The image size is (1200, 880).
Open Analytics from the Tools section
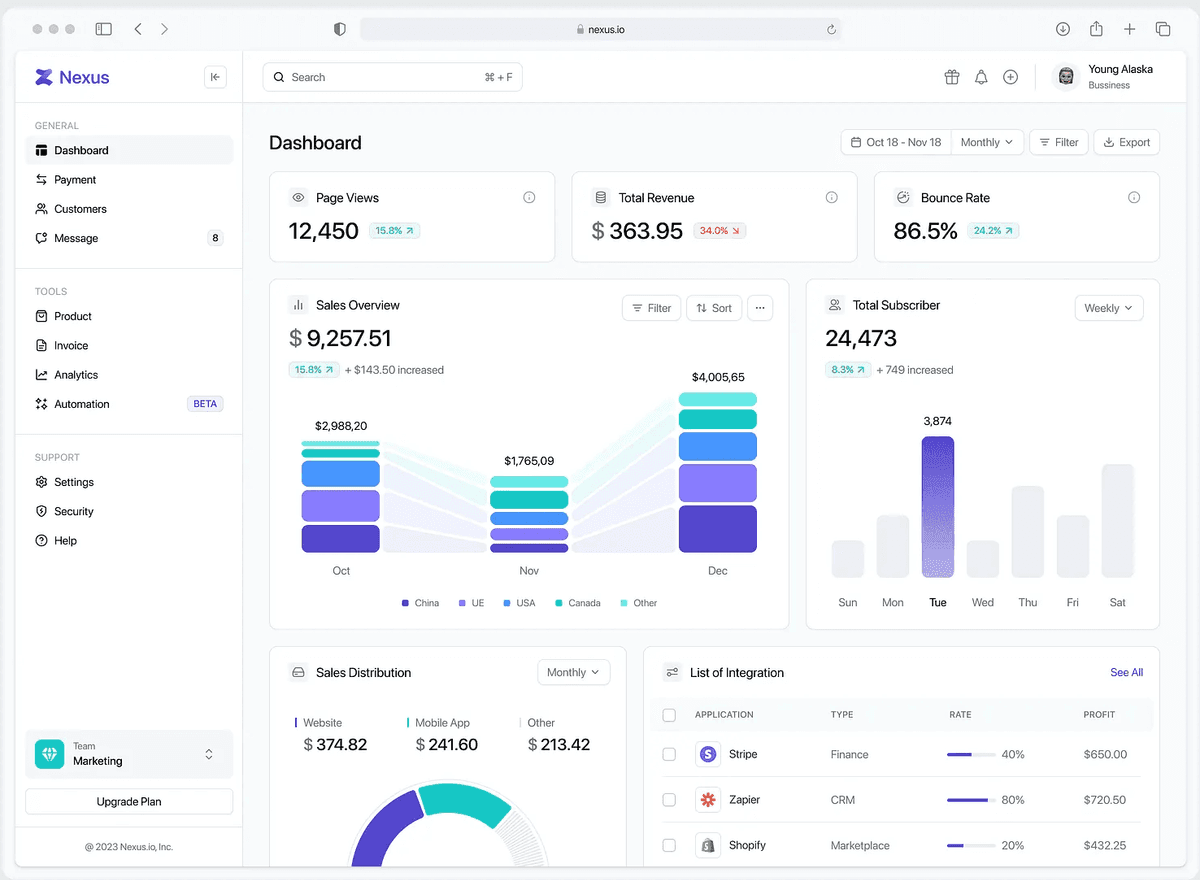tap(76, 374)
